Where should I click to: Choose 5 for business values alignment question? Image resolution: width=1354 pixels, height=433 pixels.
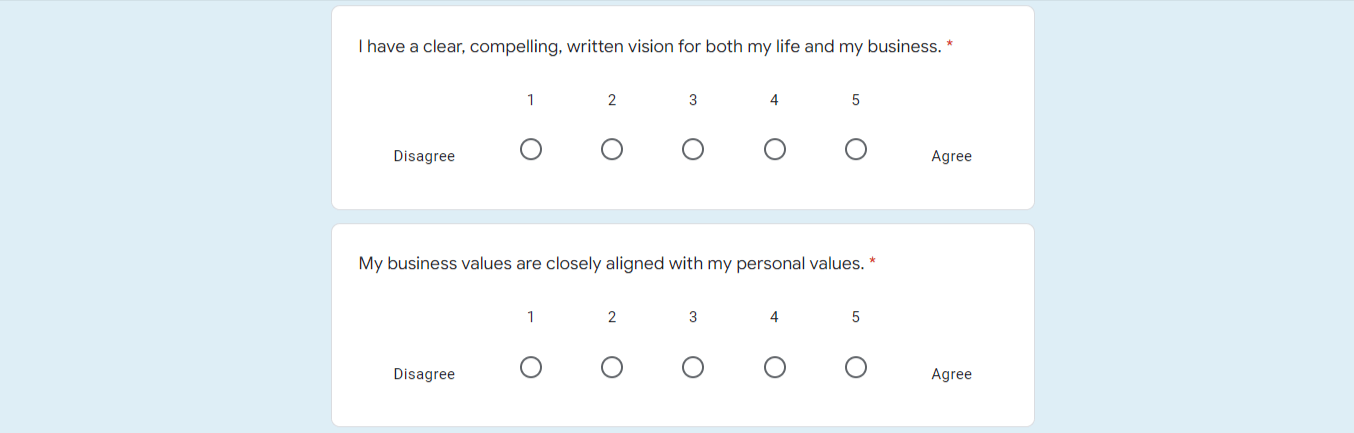(x=855, y=367)
